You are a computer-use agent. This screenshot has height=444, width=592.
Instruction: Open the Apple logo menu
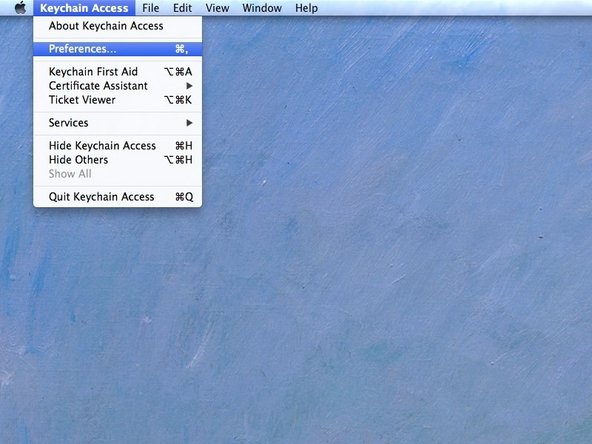tap(20, 8)
